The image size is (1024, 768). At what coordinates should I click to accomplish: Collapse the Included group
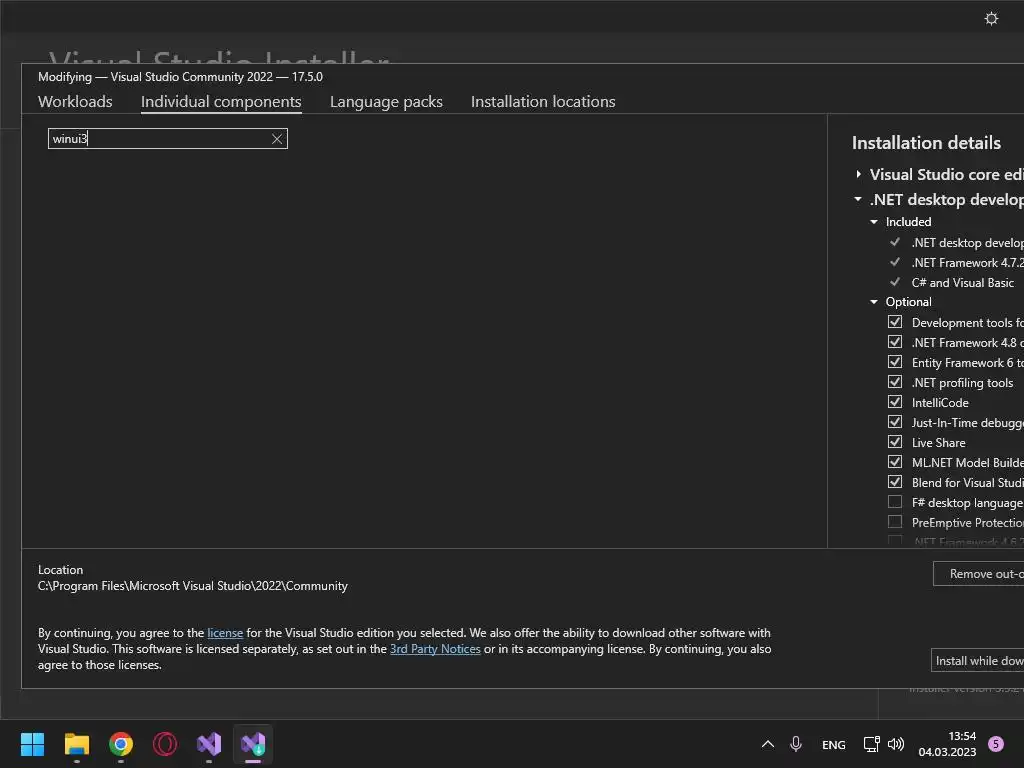874,222
